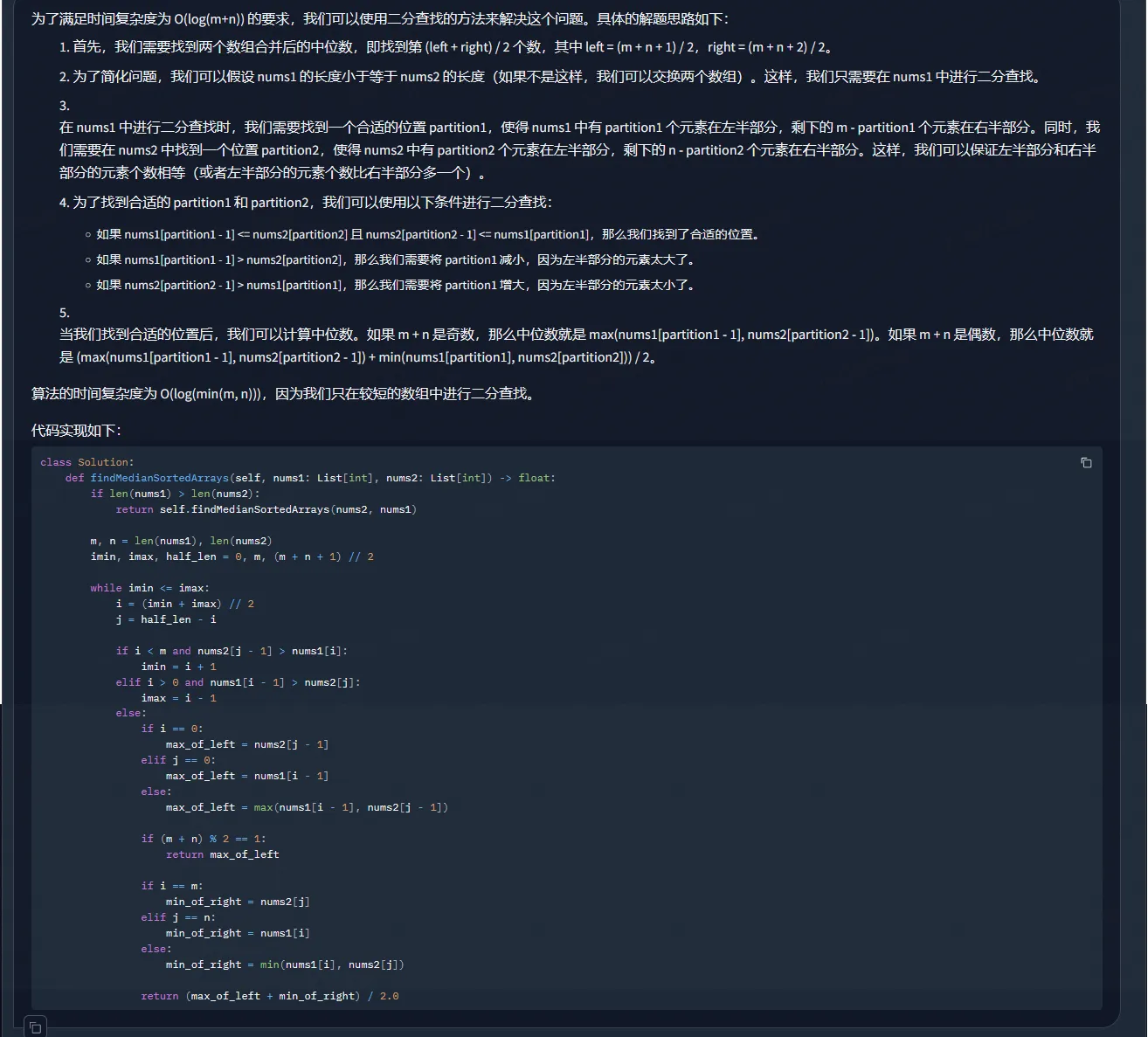Screen dimensions: 1148x1037
Task: Click 'max_of_left = nums1[i - 1]' line
Action: pos(247,776)
